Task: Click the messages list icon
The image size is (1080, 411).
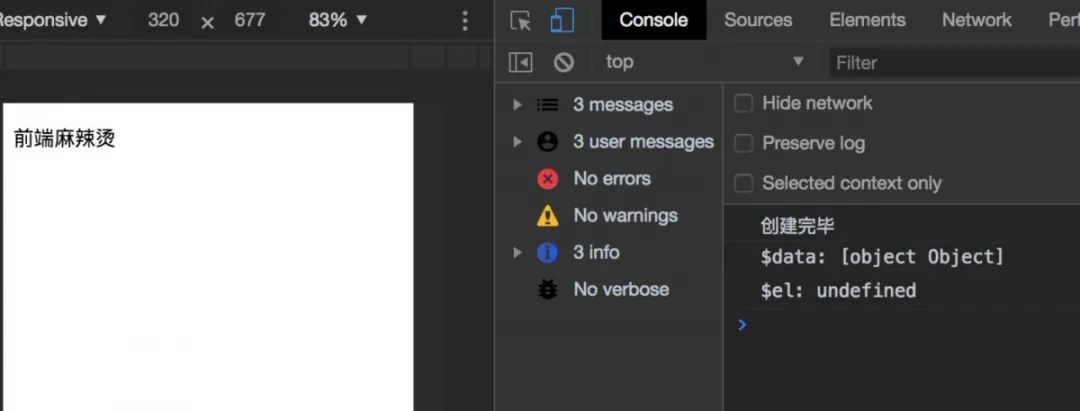Action: click(x=548, y=105)
